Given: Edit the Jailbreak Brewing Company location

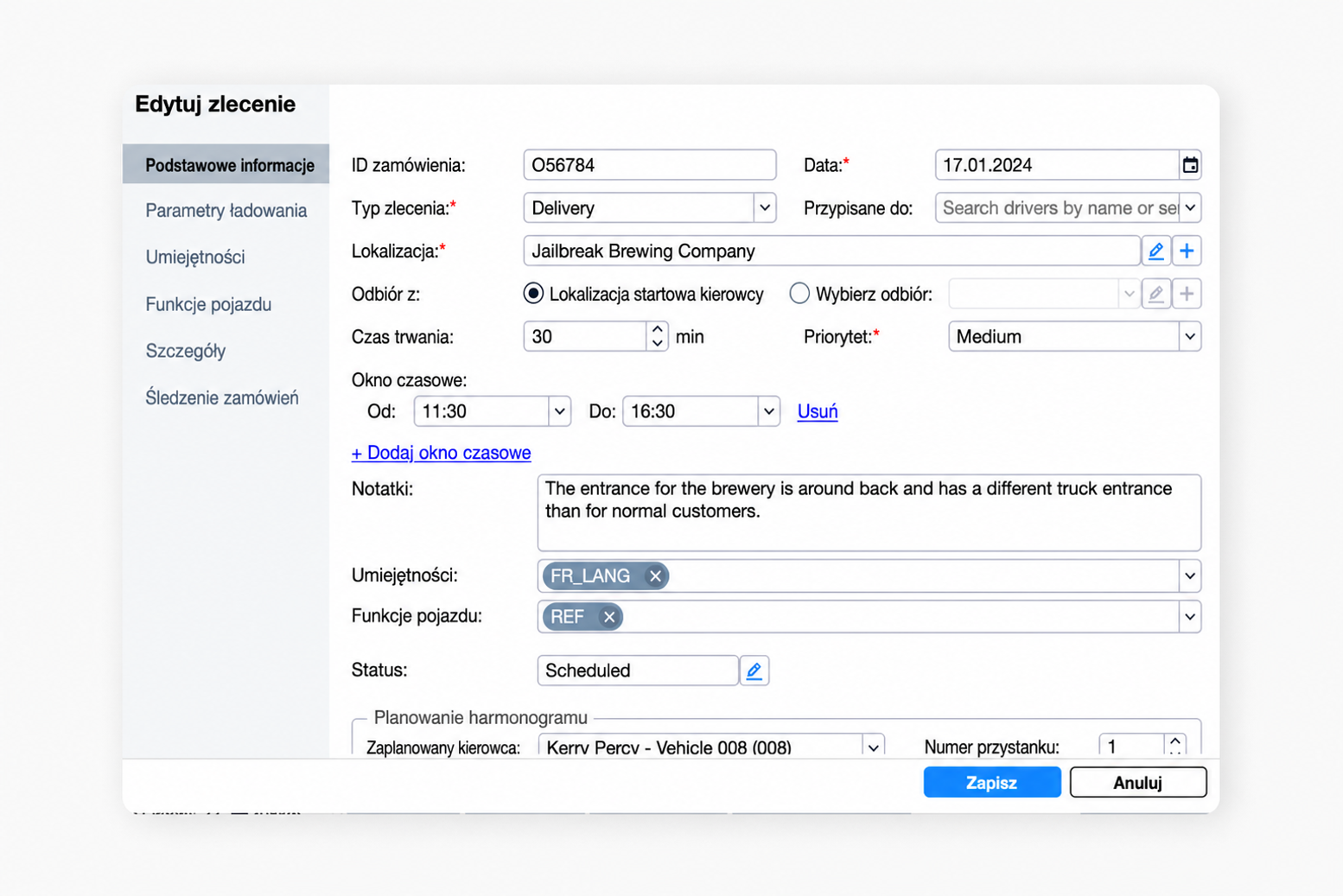Looking at the screenshot, I should 1155,251.
